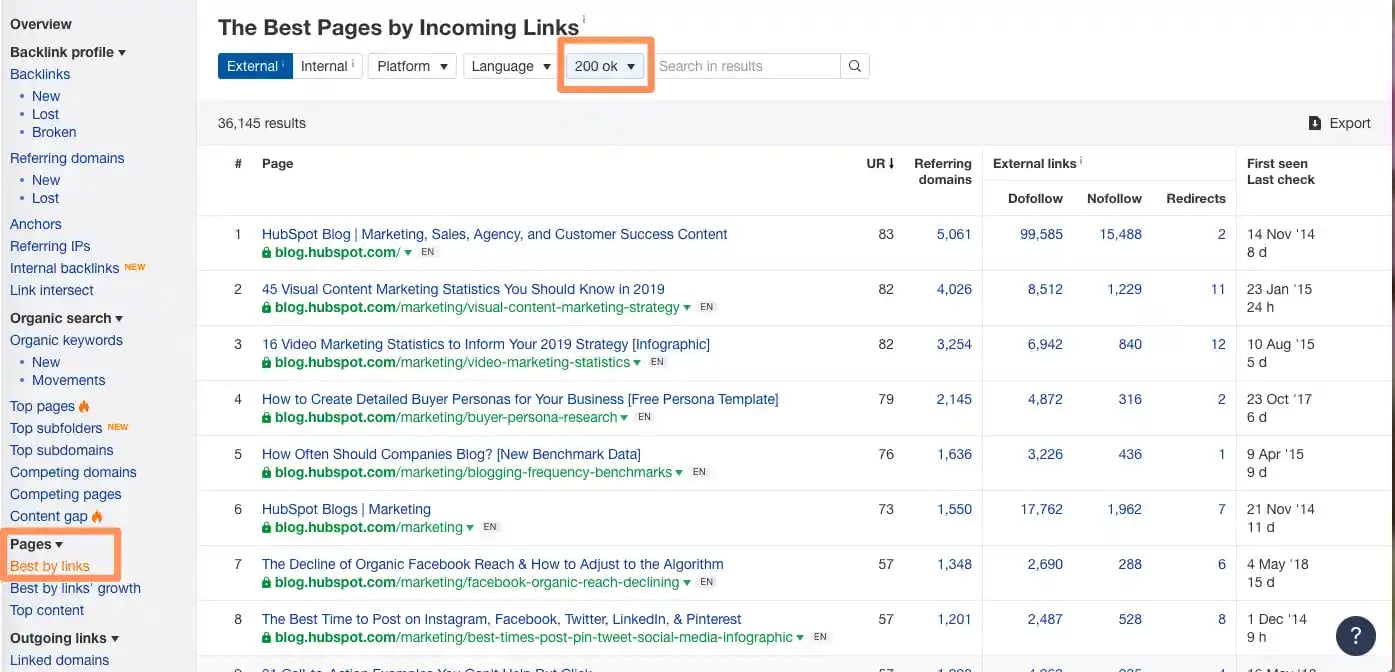This screenshot has width=1395, height=672.
Task: Open Best by links in sidebar
Action: (x=50, y=566)
